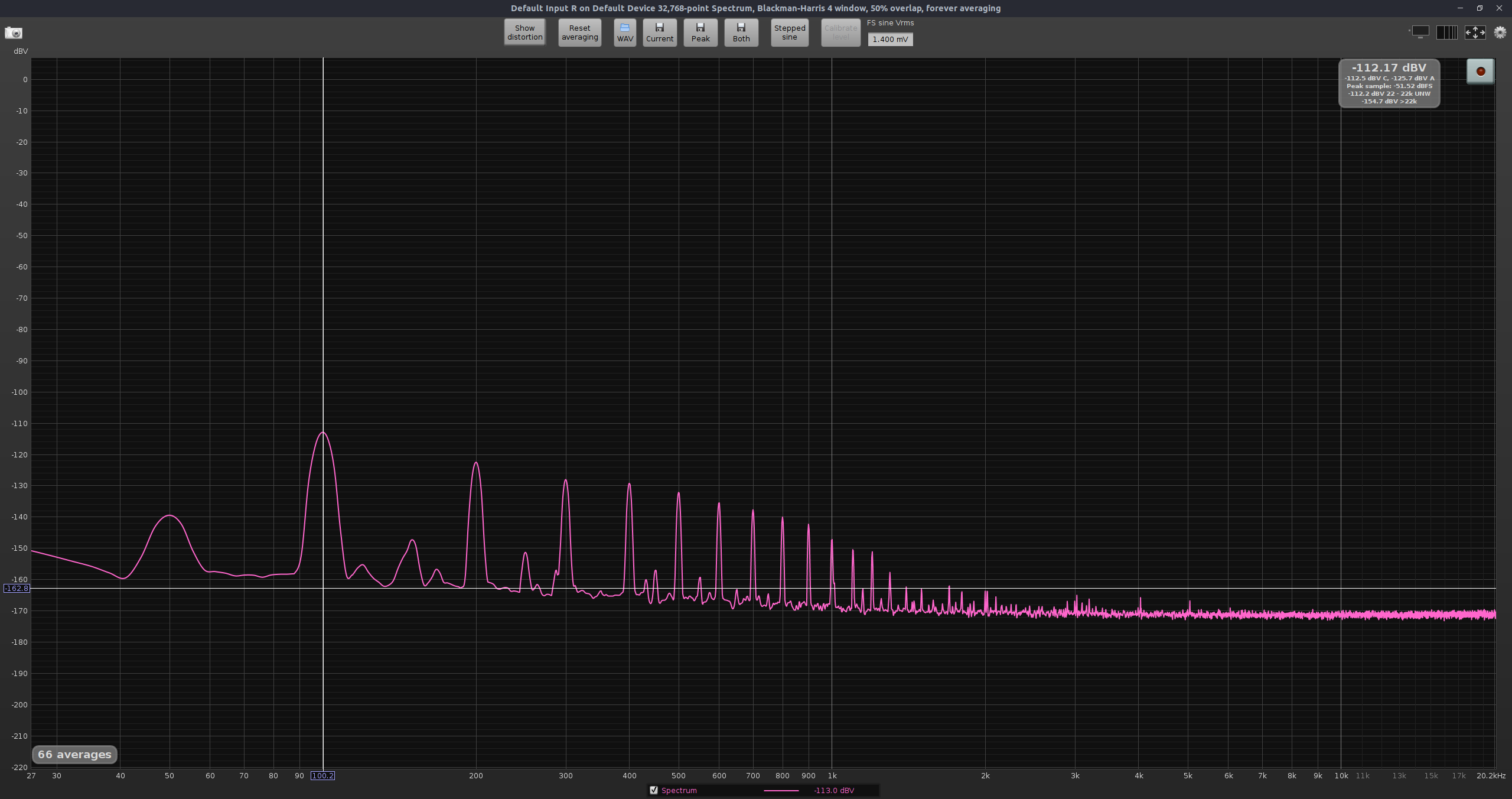
Task: Click the -112.2 dBV 22 - 22k UNW text
Action: point(1389,93)
